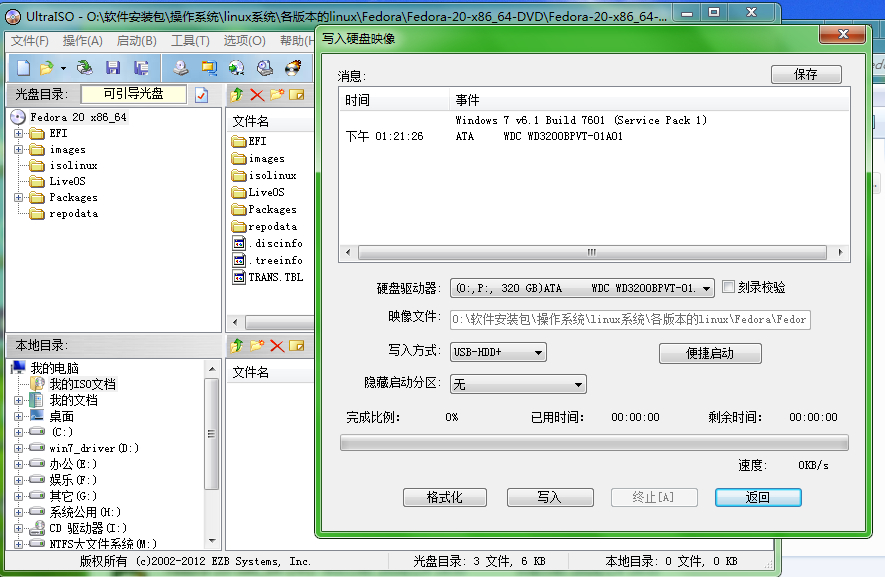The image size is (885, 577).
Task: Click the Convert image toolbar icon
Action: (x=236, y=68)
